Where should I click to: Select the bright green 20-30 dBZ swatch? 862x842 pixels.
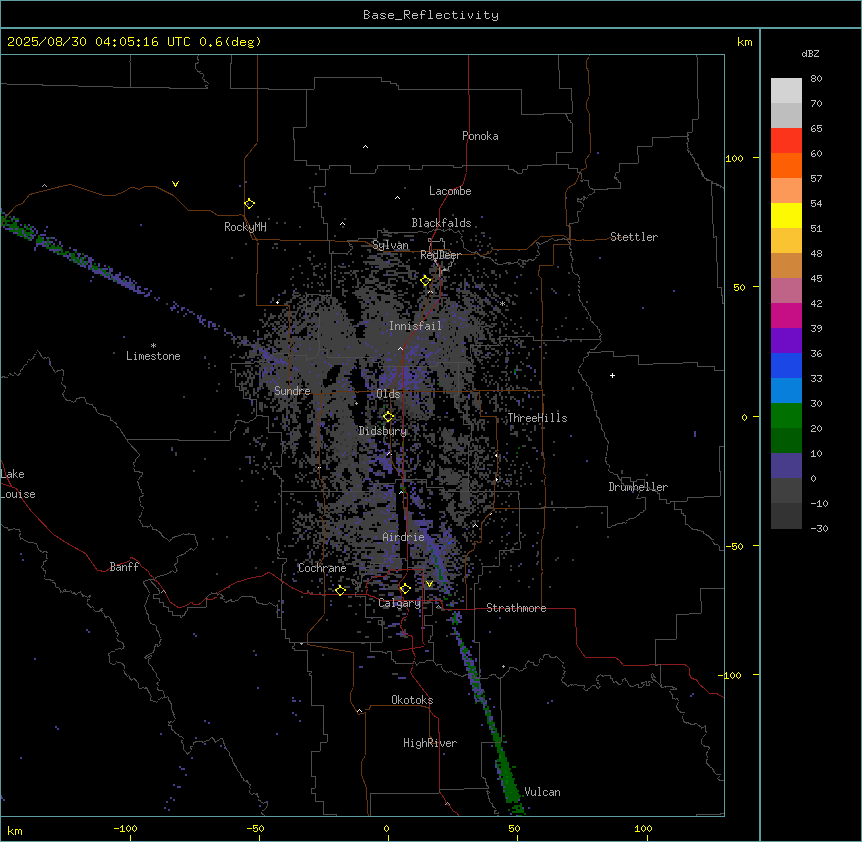pyautogui.click(x=786, y=416)
